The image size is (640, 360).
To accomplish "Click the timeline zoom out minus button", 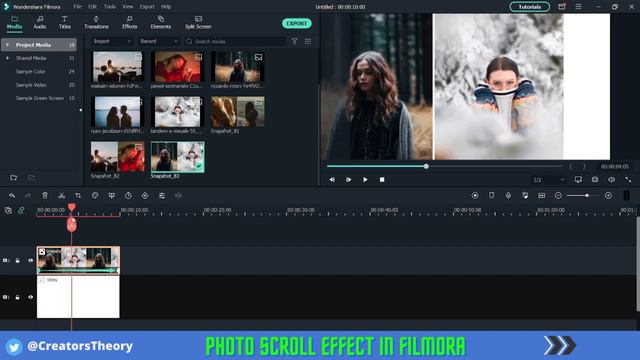I will pyautogui.click(x=558, y=196).
